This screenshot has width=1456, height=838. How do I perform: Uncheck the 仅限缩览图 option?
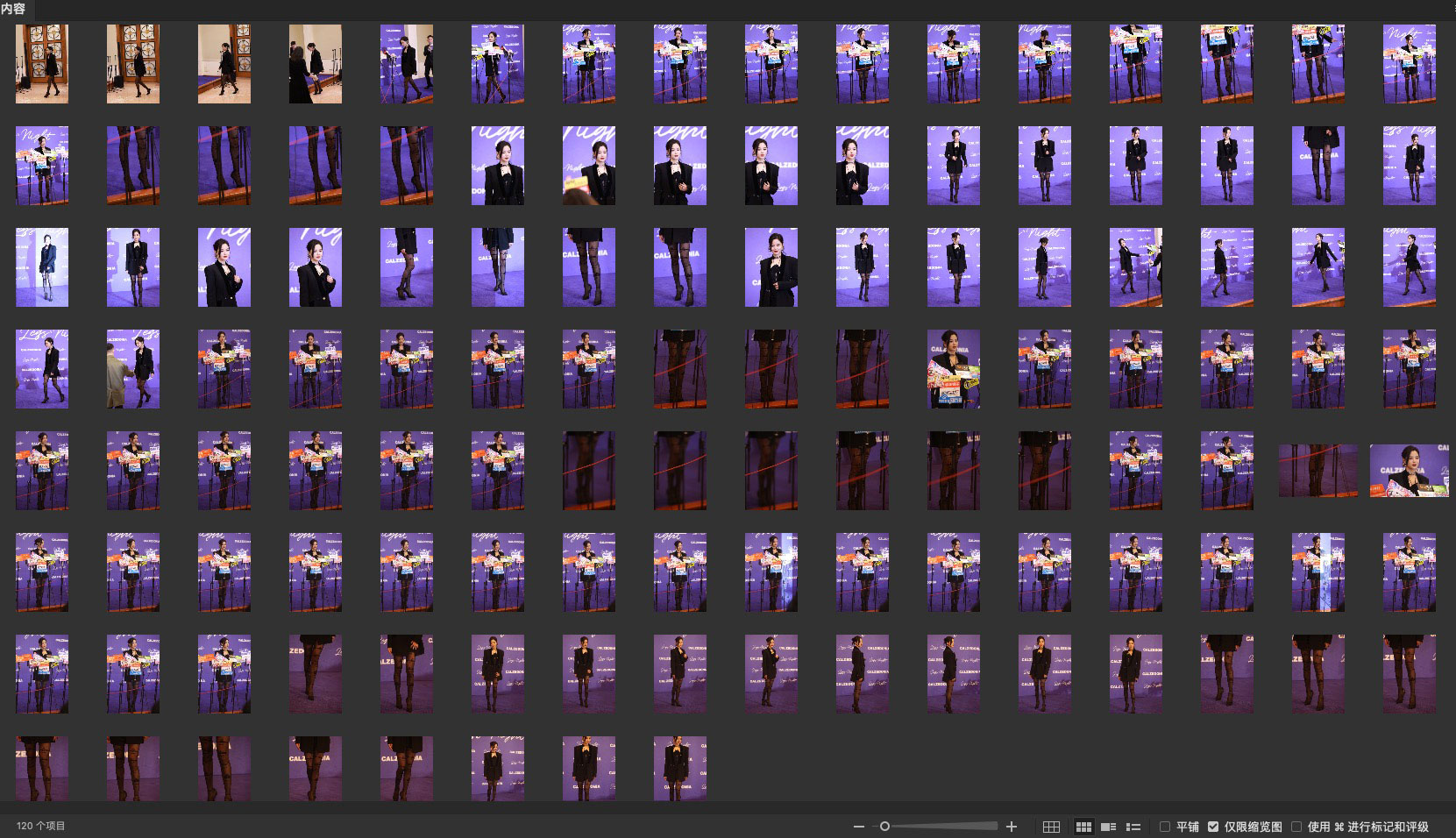[1213, 827]
